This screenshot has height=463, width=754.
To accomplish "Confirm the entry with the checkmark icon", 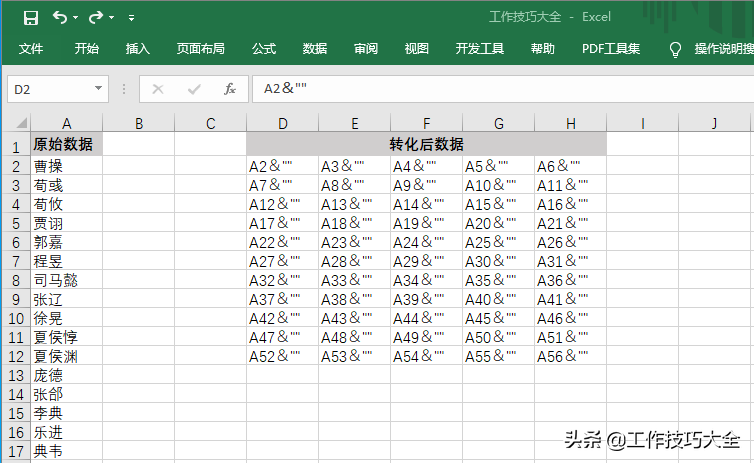I will coord(194,89).
